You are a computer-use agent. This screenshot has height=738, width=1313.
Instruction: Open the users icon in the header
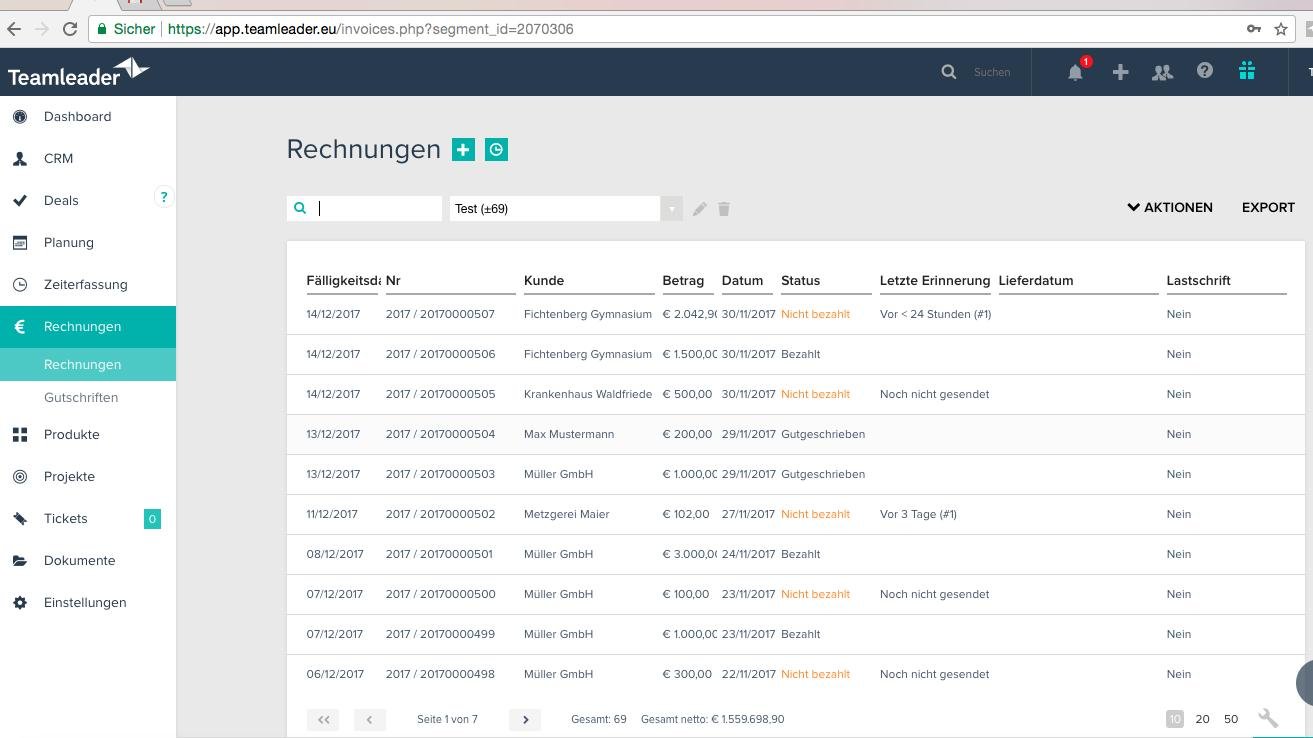tap(1162, 72)
